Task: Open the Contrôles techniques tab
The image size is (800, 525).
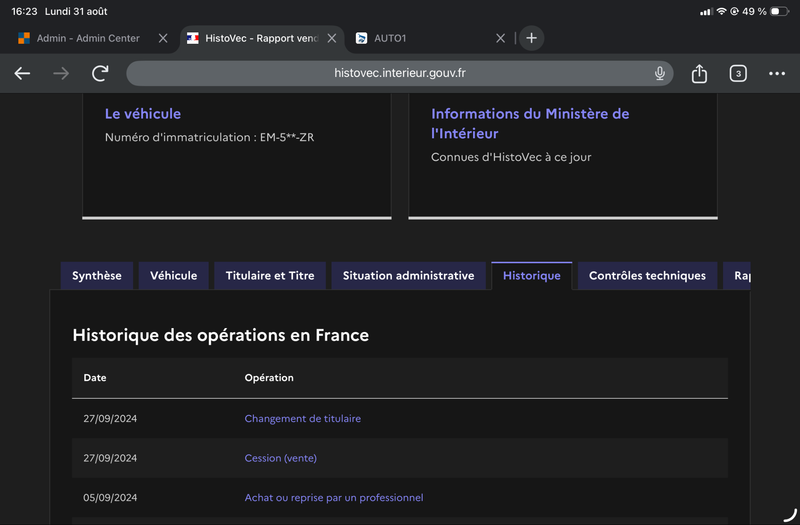Action: pyautogui.click(x=647, y=276)
